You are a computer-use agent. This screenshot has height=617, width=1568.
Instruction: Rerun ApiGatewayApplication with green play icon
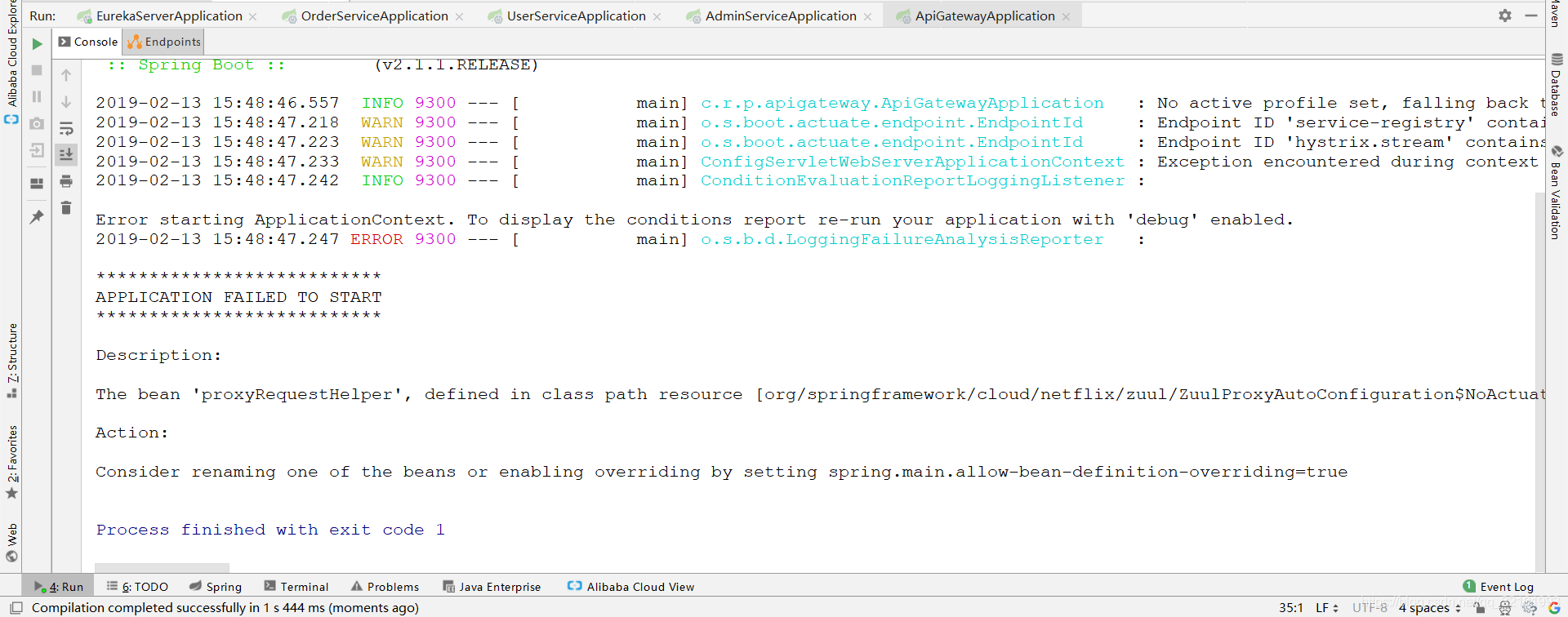click(x=37, y=44)
